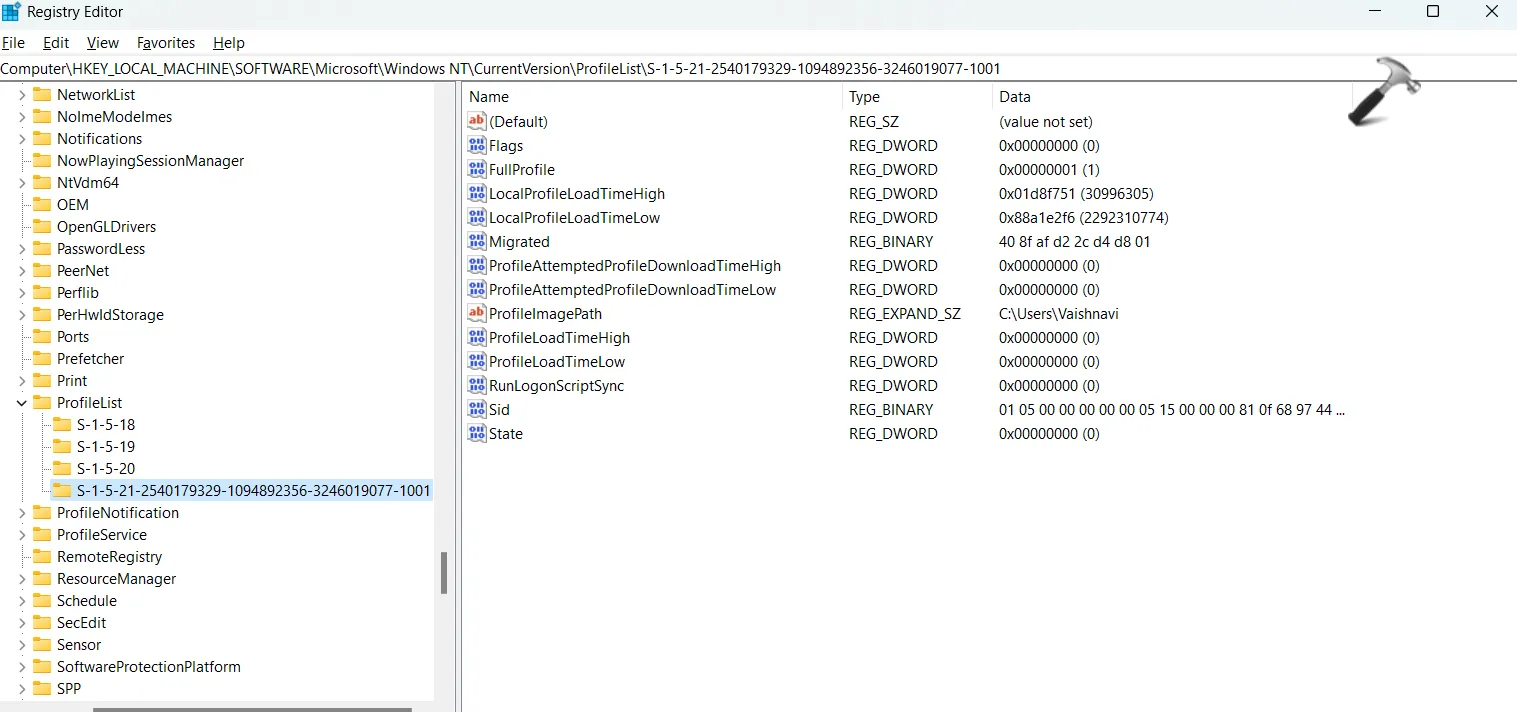Screen dimensions: 1517x712
Task: Click the Type column header
Action: click(x=864, y=97)
